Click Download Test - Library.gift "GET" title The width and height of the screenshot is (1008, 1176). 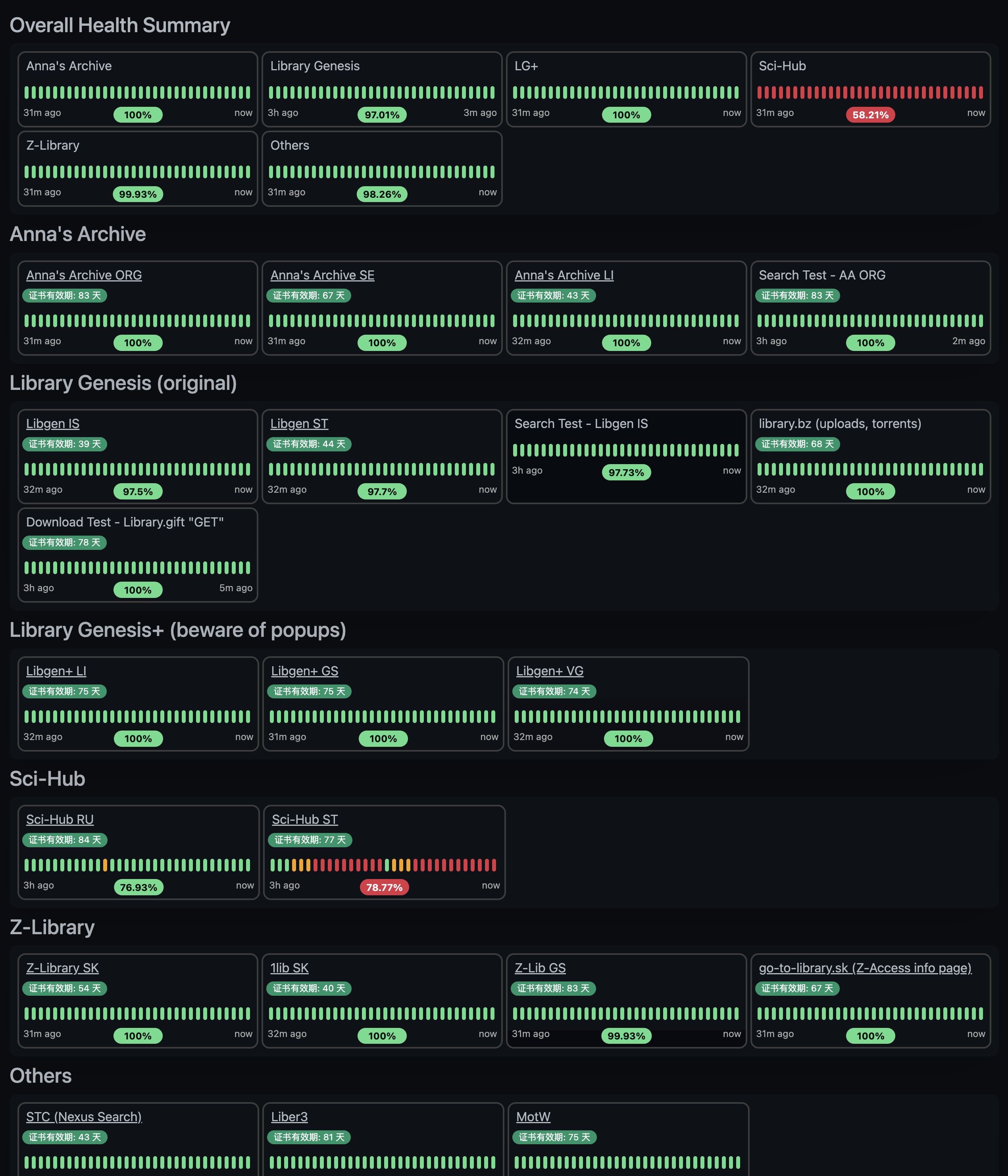tap(125, 522)
